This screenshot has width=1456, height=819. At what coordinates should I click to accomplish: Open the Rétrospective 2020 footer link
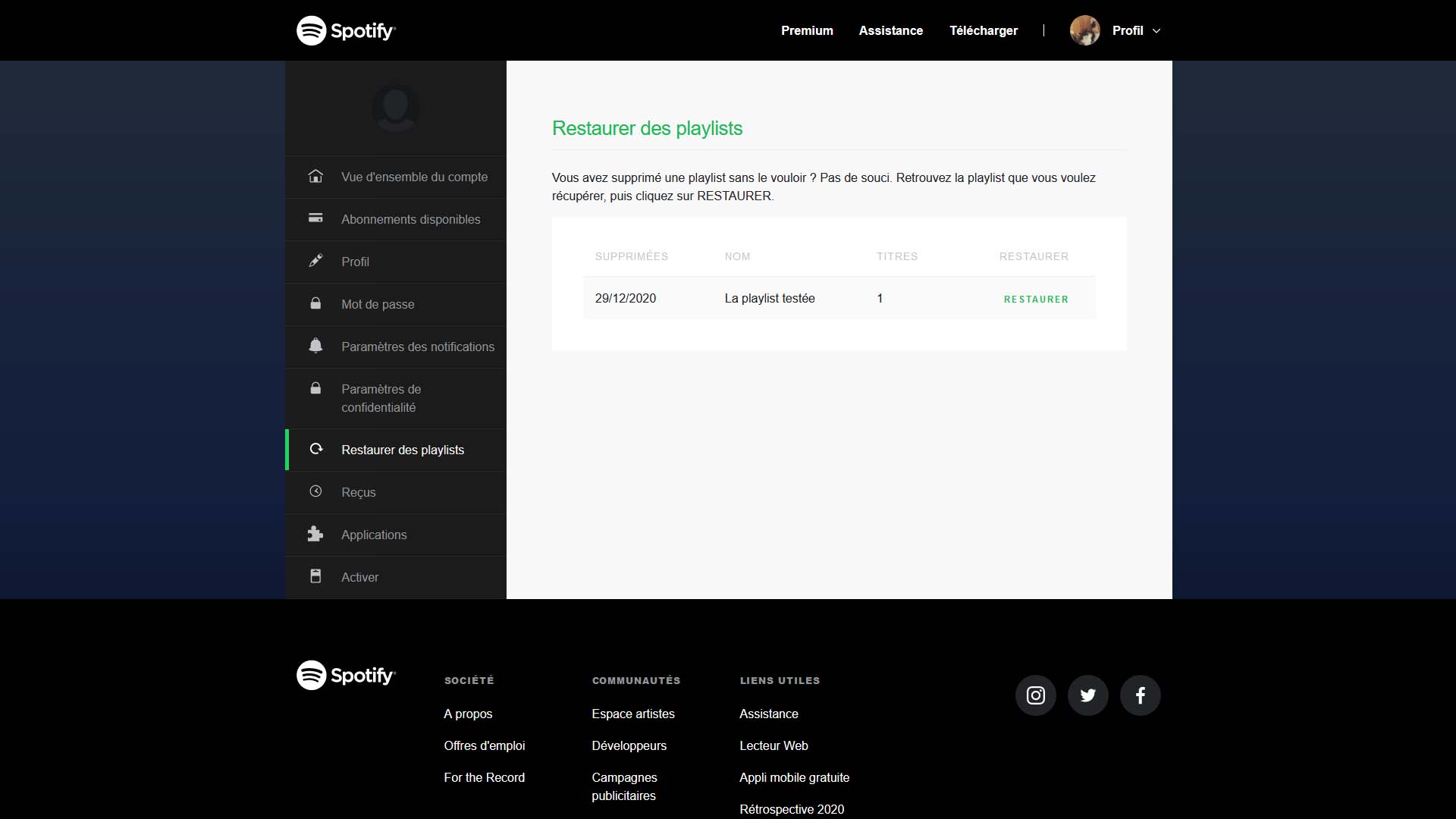[x=792, y=809]
